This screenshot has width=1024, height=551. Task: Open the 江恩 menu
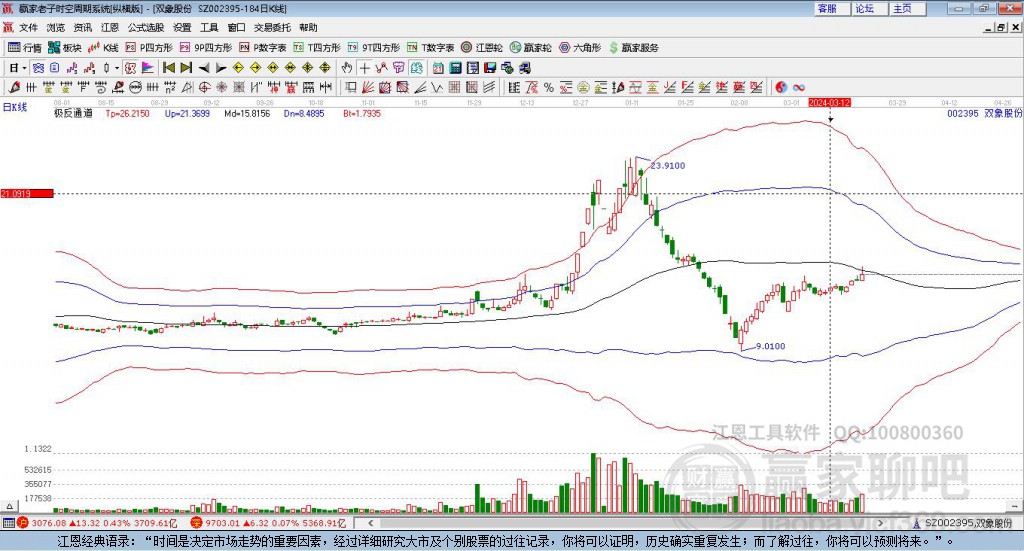click(x=110, y=27)
